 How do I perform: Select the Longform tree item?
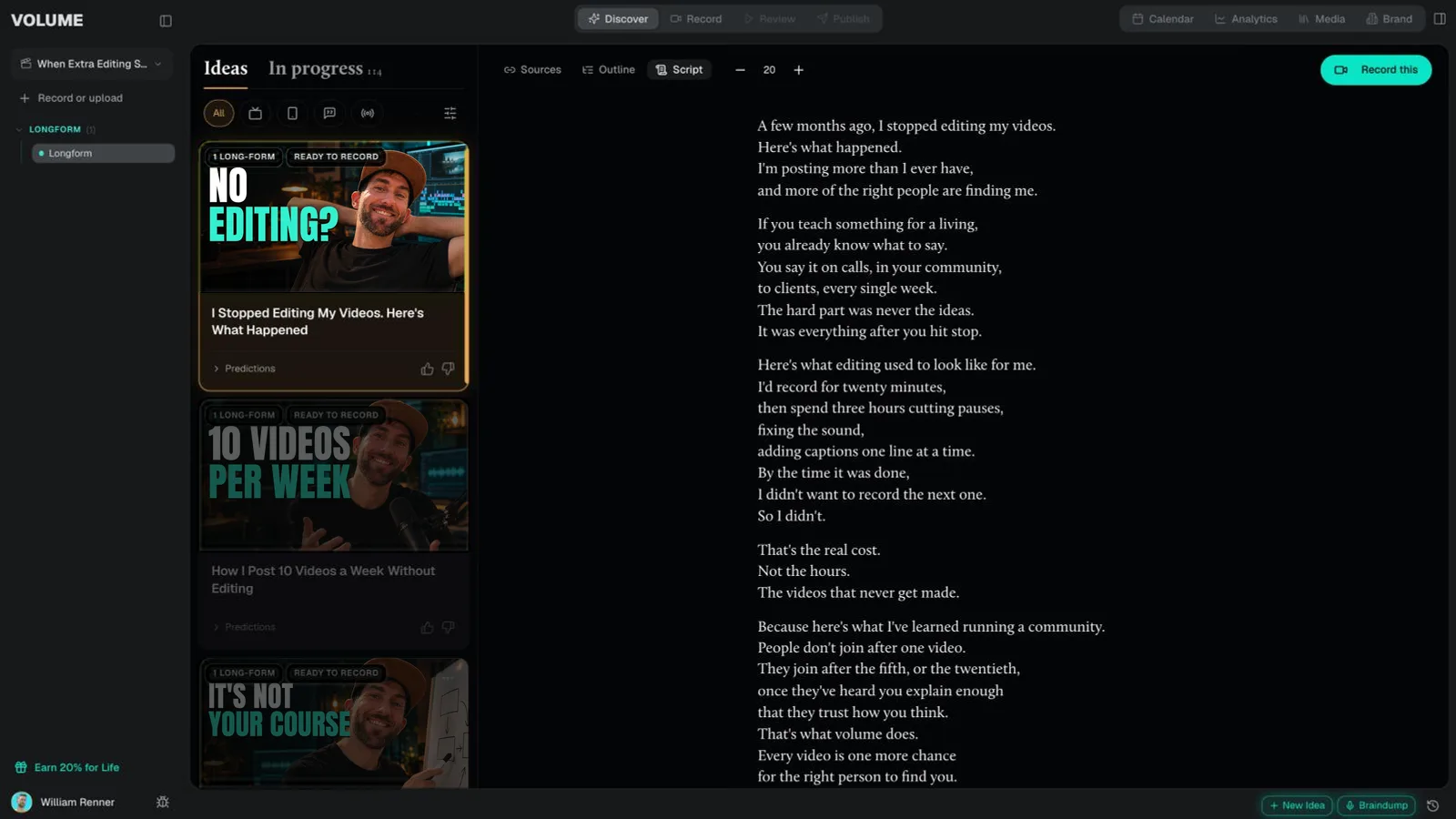click(x=103, y=153)
